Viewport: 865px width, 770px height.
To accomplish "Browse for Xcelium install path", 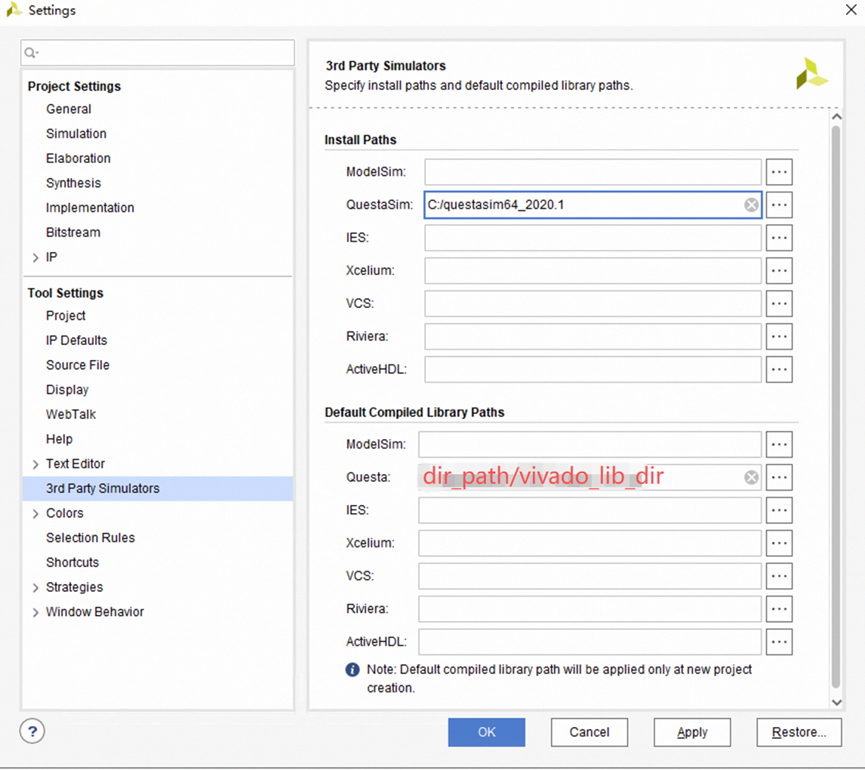I will [x=779, y=271].
